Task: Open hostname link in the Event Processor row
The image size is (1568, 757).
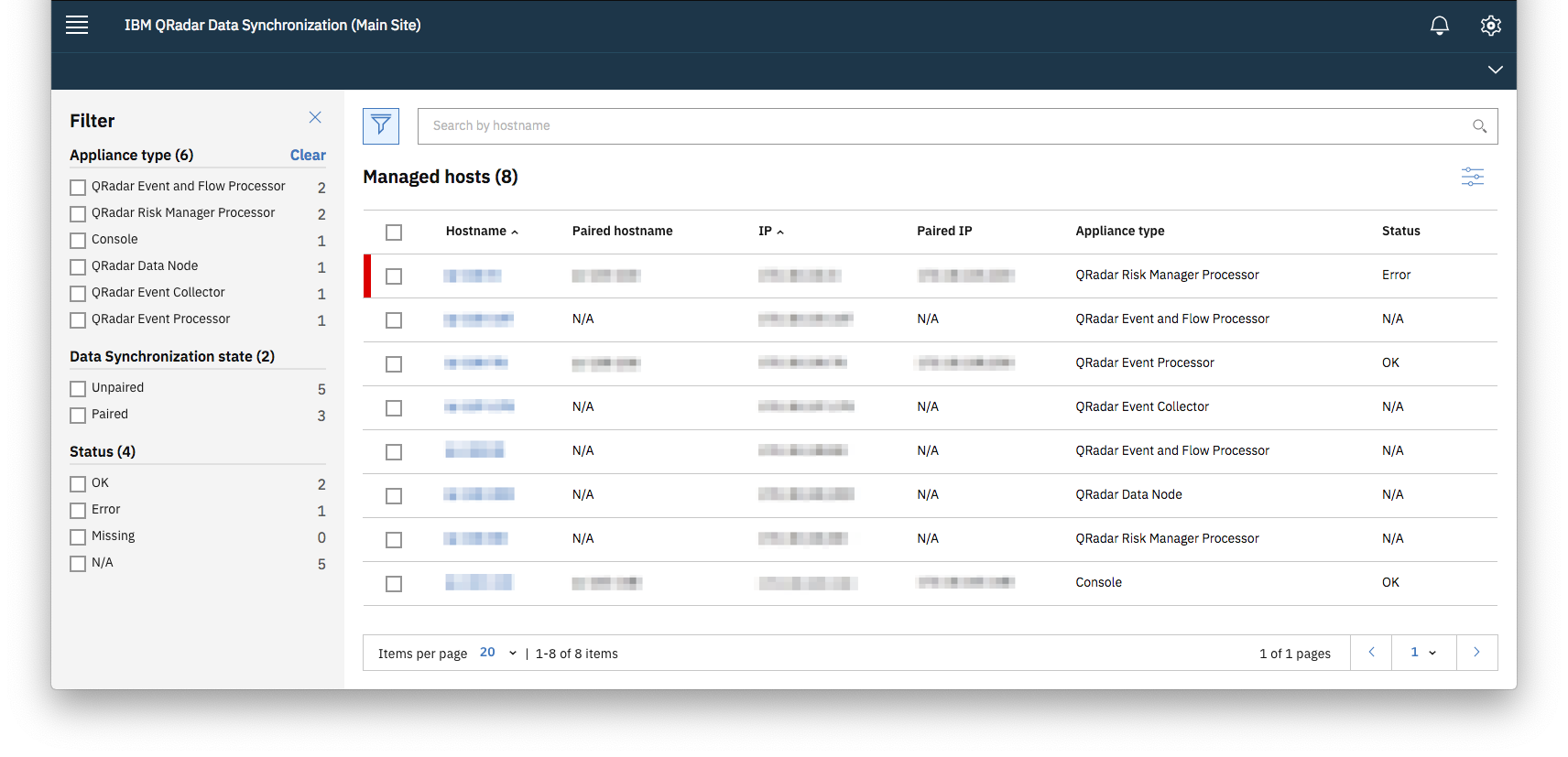Action: pyautogui.click(x=476, y=363)
